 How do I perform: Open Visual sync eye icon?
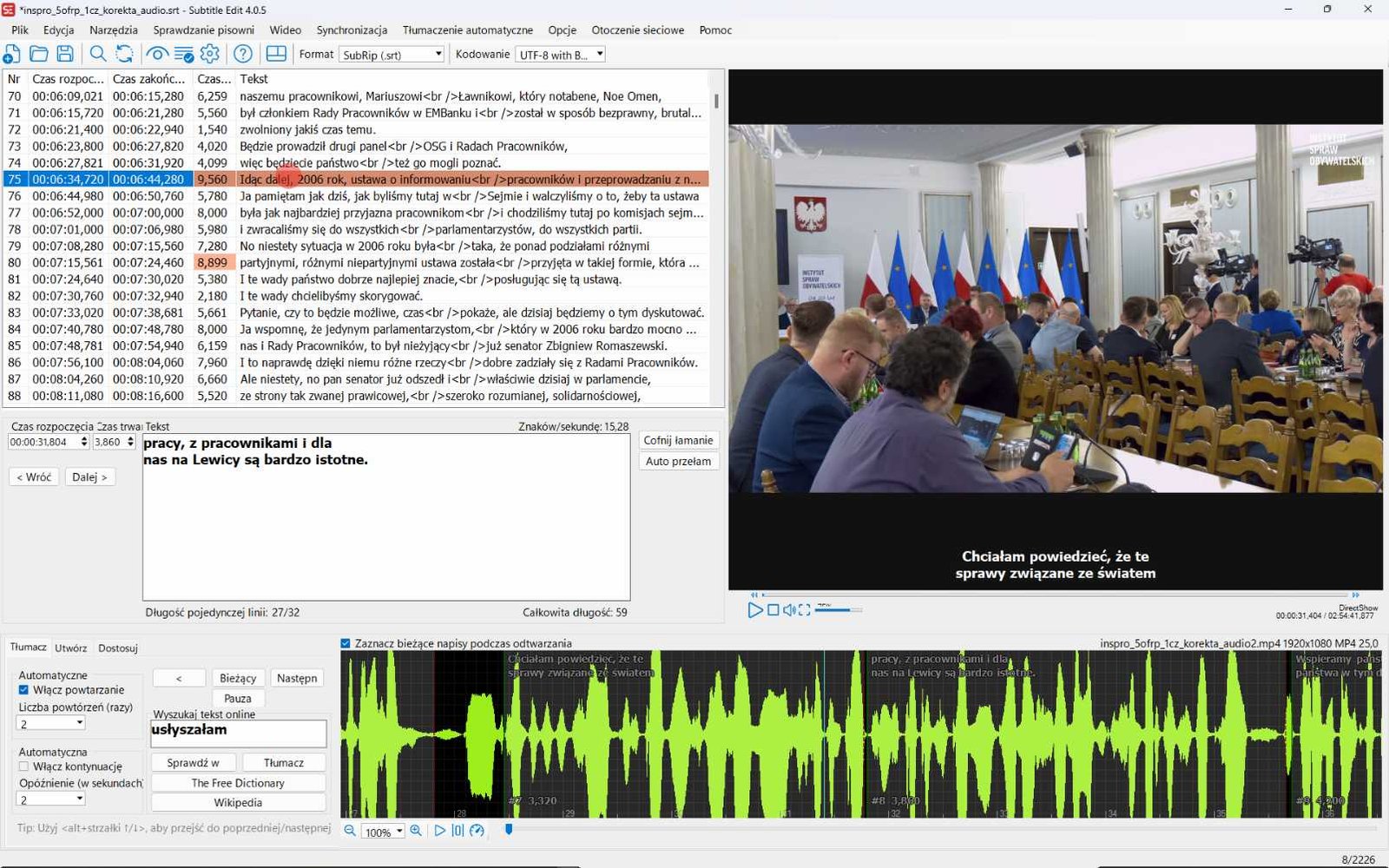(156, 54)
